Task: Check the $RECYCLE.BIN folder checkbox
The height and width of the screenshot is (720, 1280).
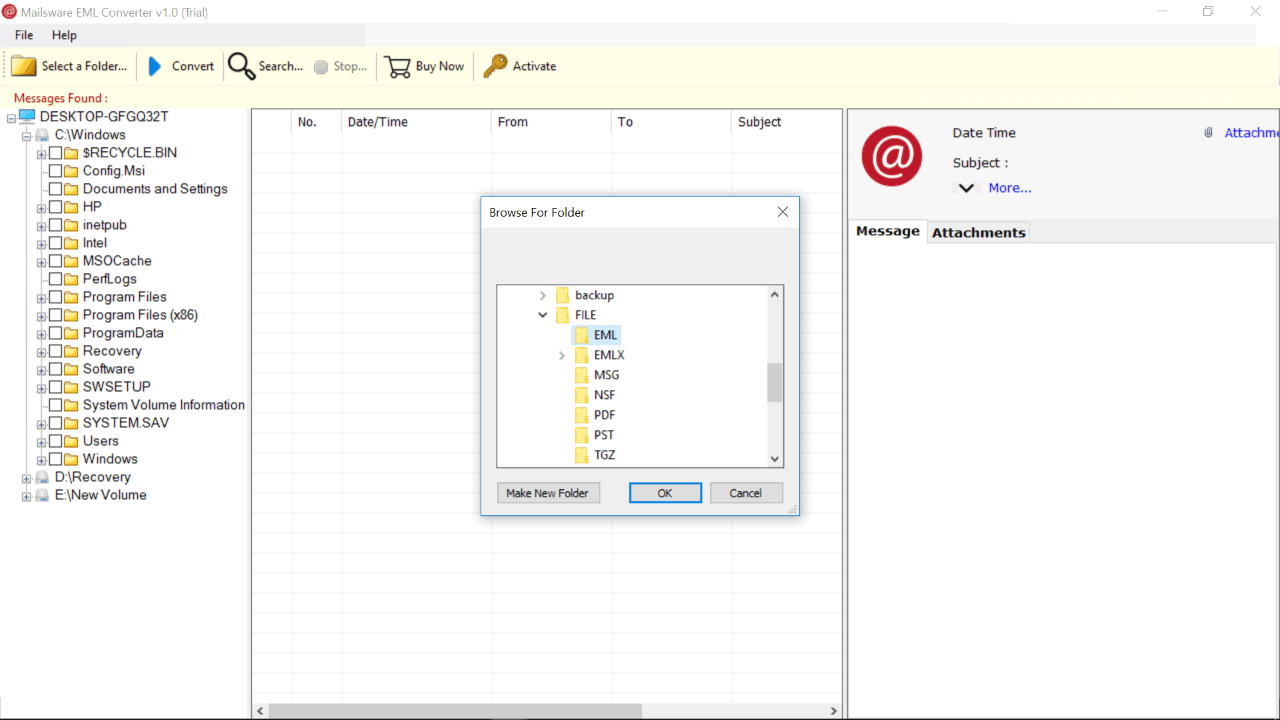Action: (x=55, y=153)
